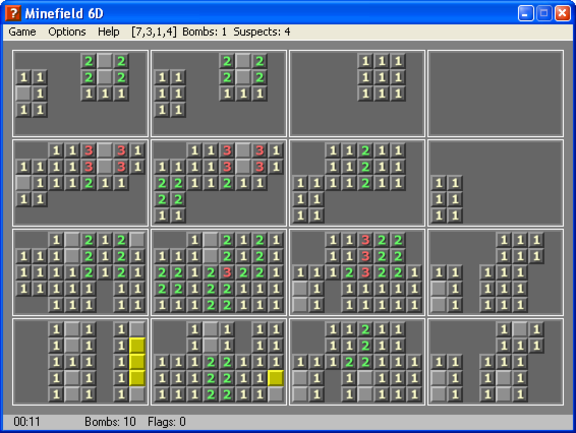This screenshot has width=576, height=433.
Task: Close the Minefield 6D window
Action: point(562,14)
